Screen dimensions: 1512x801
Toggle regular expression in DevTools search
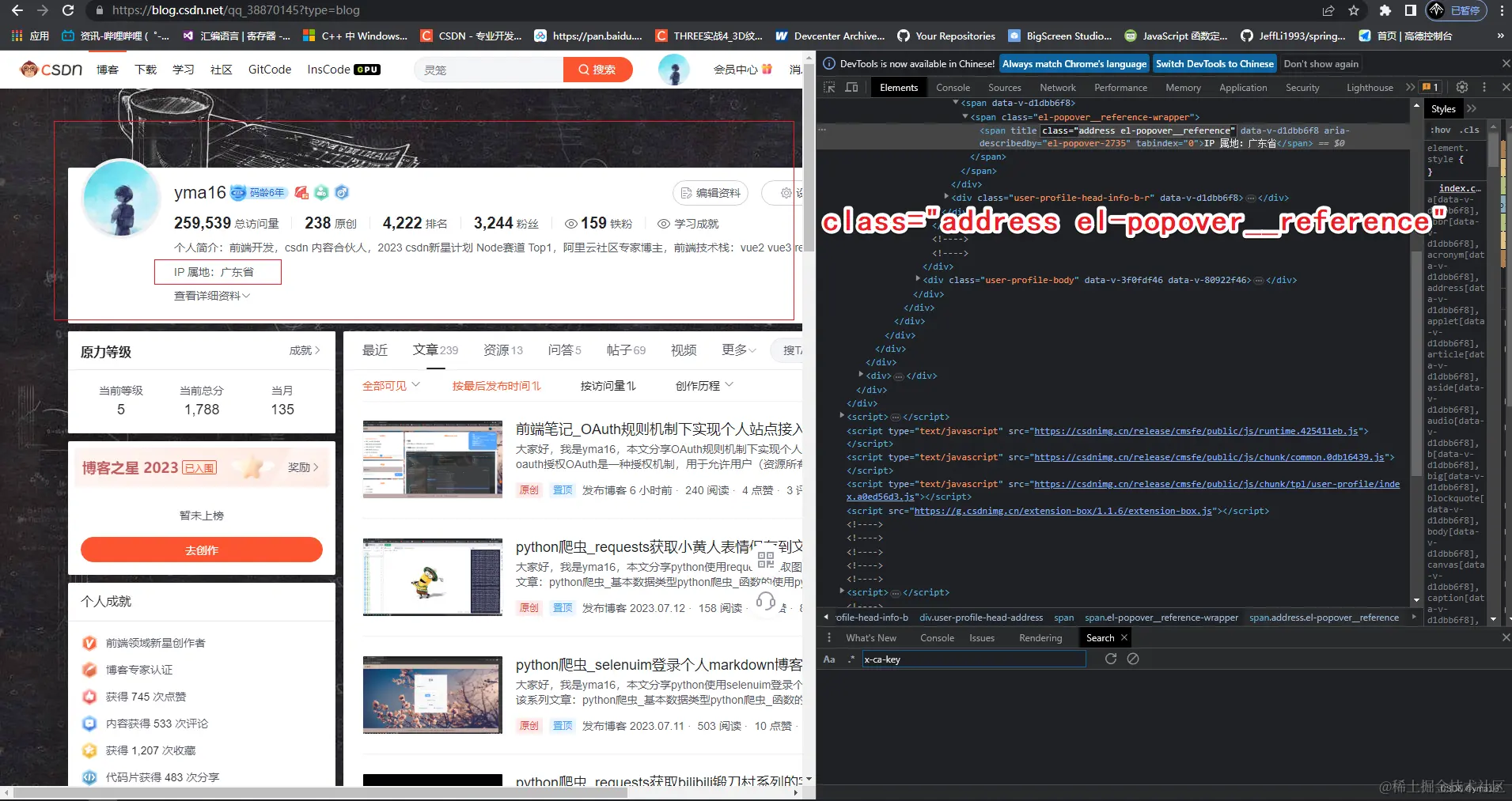pos(851,659)
